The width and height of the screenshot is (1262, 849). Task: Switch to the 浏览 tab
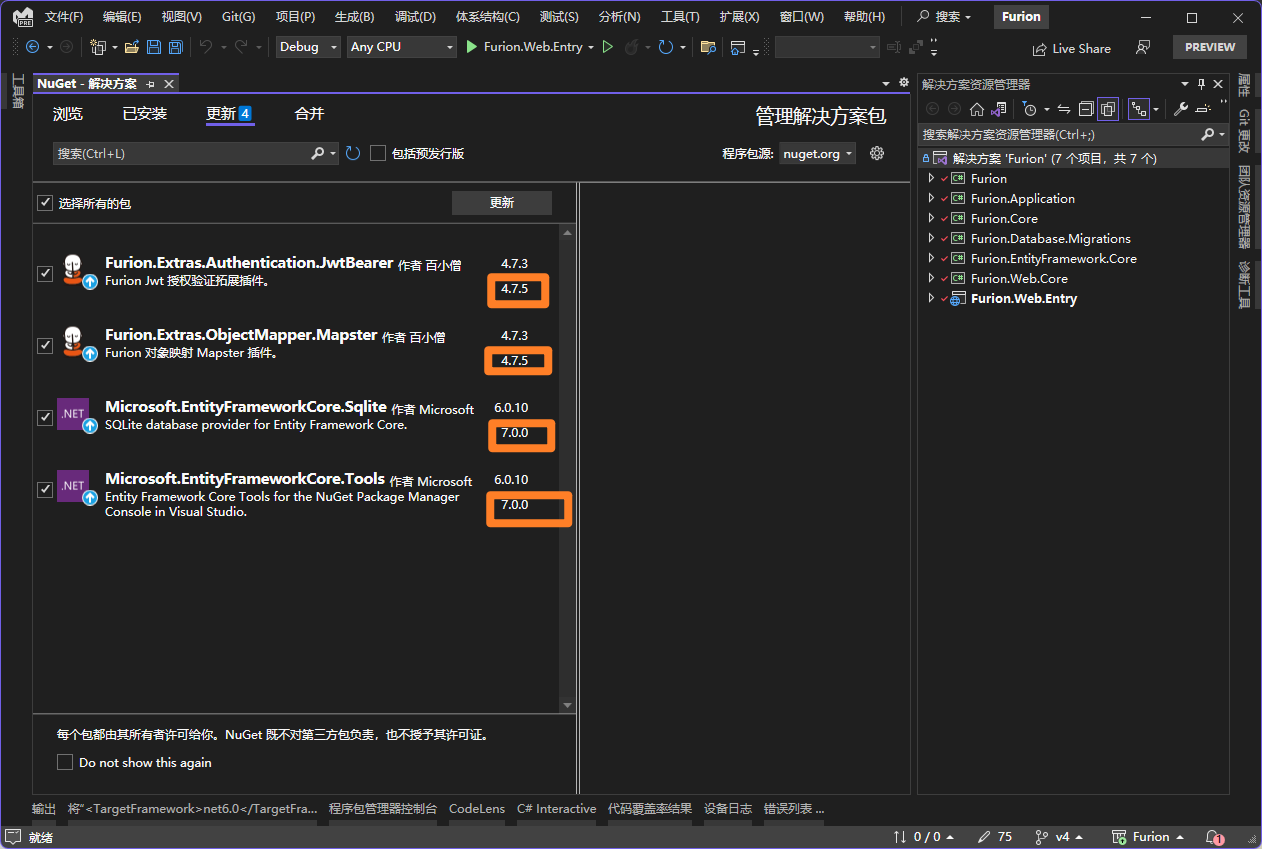[x=68, y=114]
